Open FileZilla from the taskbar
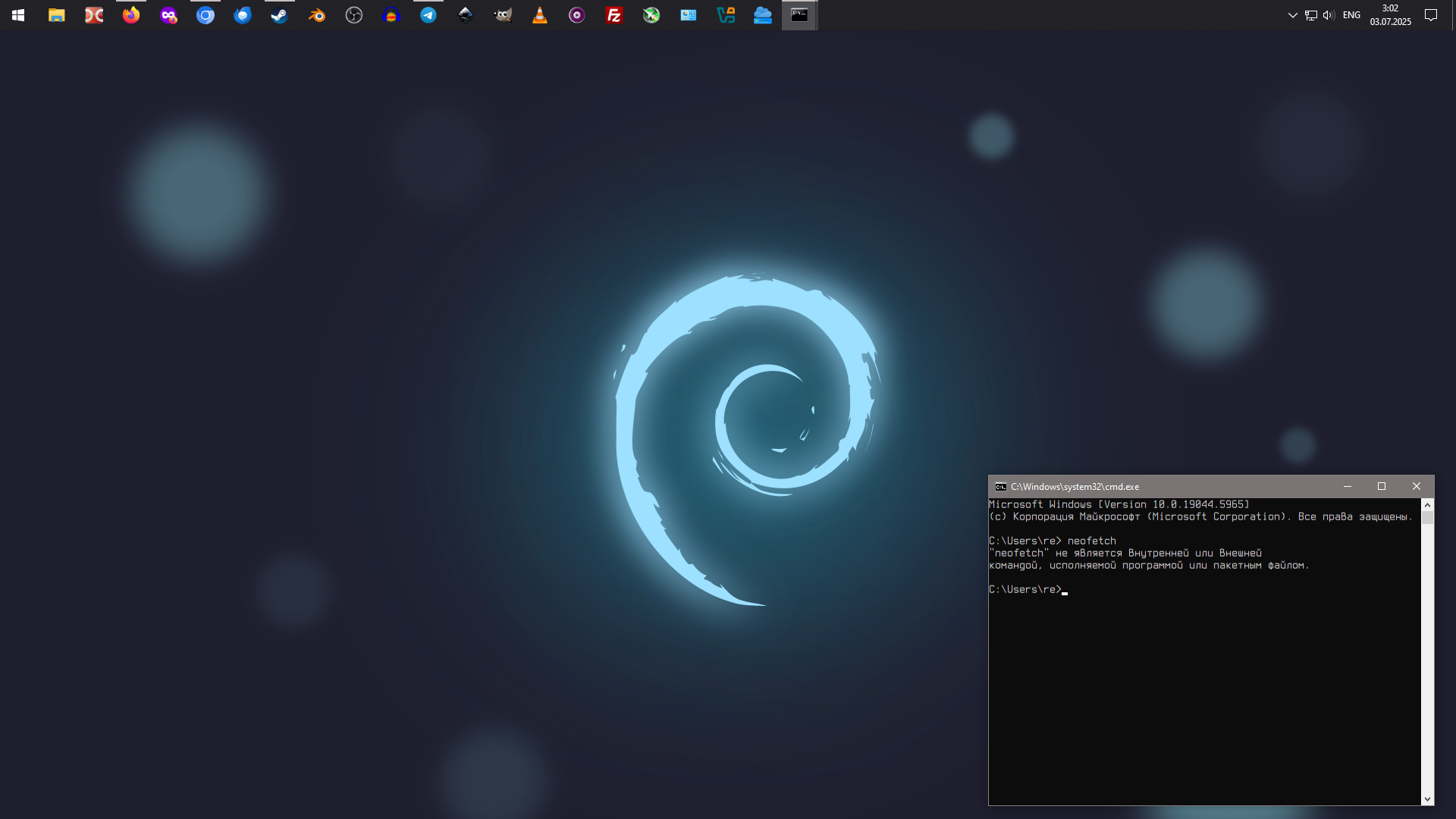Image resolution: width=1456 pixels, height=819 pixels. (x=614, y=15)
